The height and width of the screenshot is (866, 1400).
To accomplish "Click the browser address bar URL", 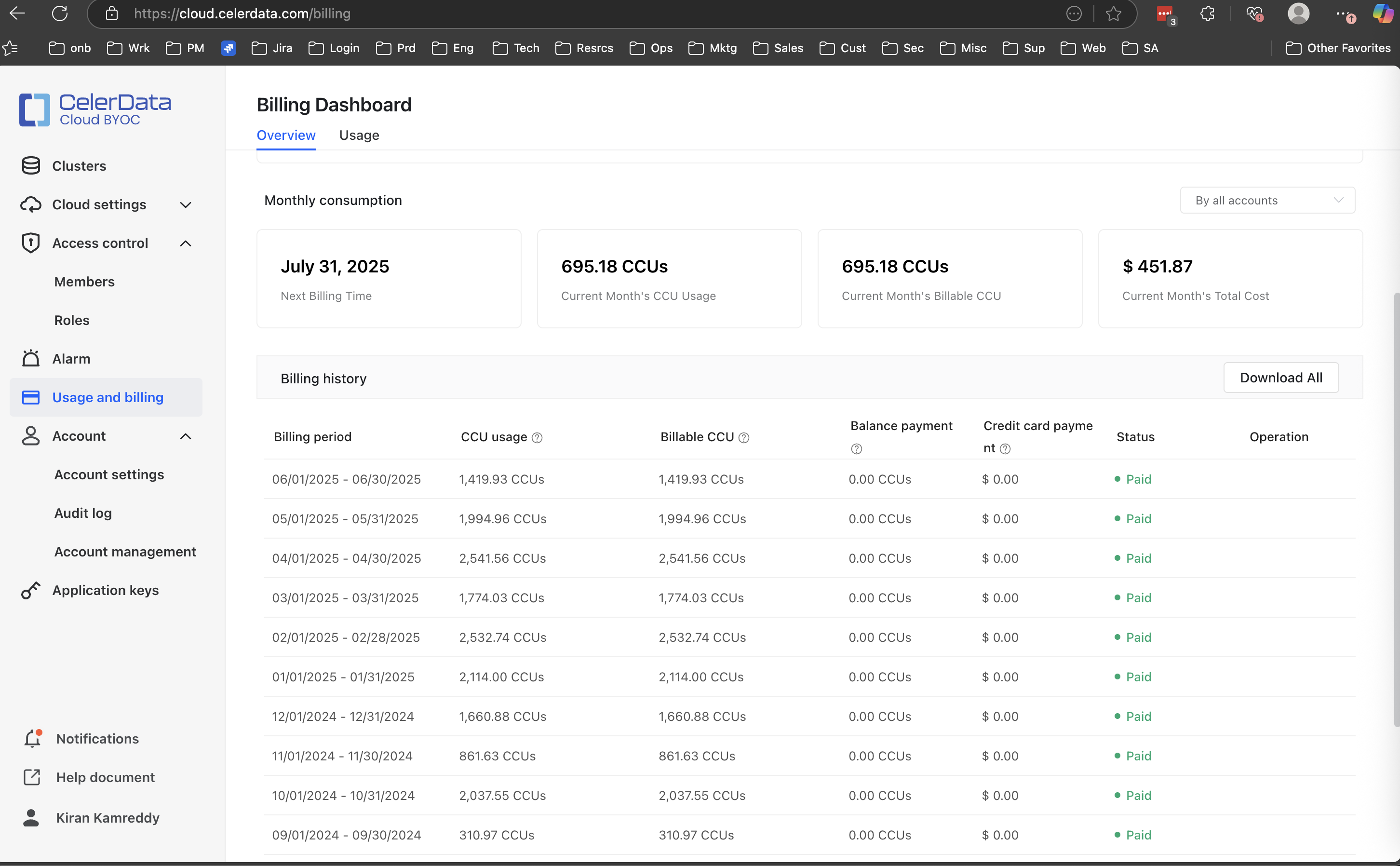I will [242, 14].
